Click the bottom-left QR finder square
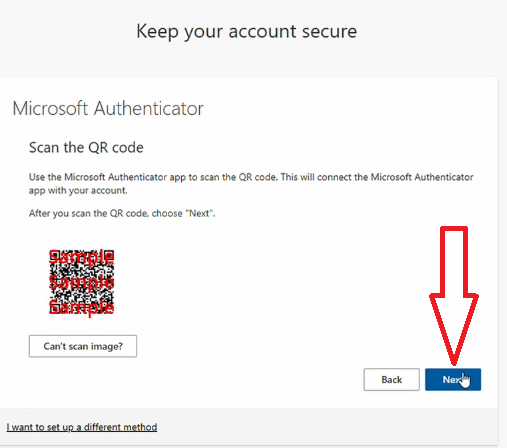Image resolution: width=507 pixels, height=448 pixels. 54,309
